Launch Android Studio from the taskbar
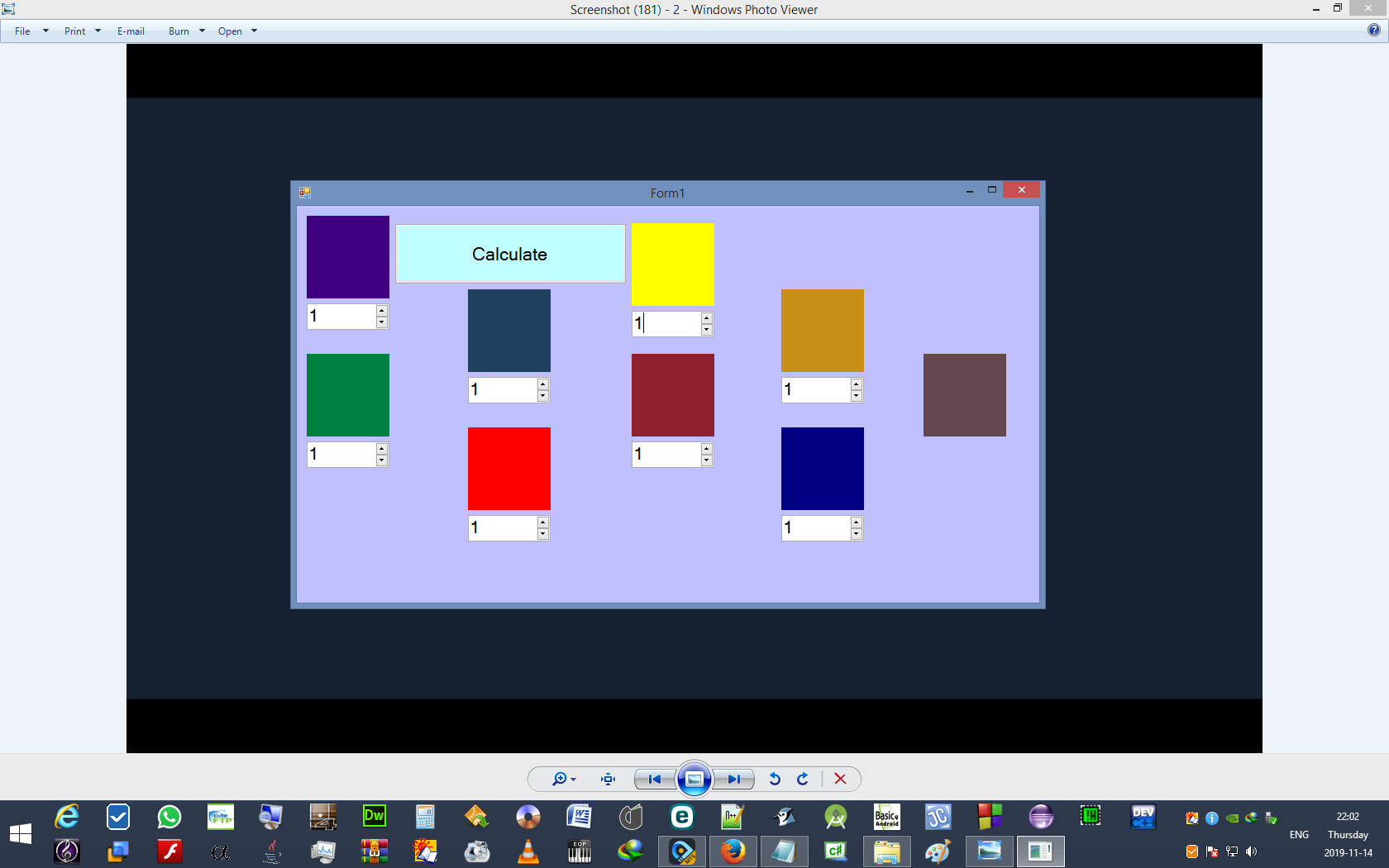This screenshot has width=1389, height=868. [x=836, y=817]
